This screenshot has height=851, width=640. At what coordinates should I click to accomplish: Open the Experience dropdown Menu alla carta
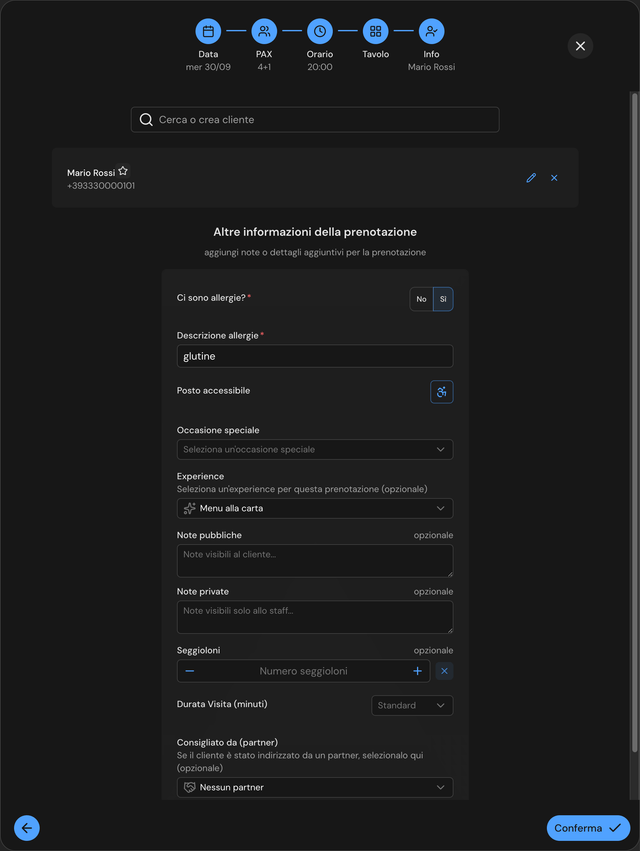[x=315, y=509]
